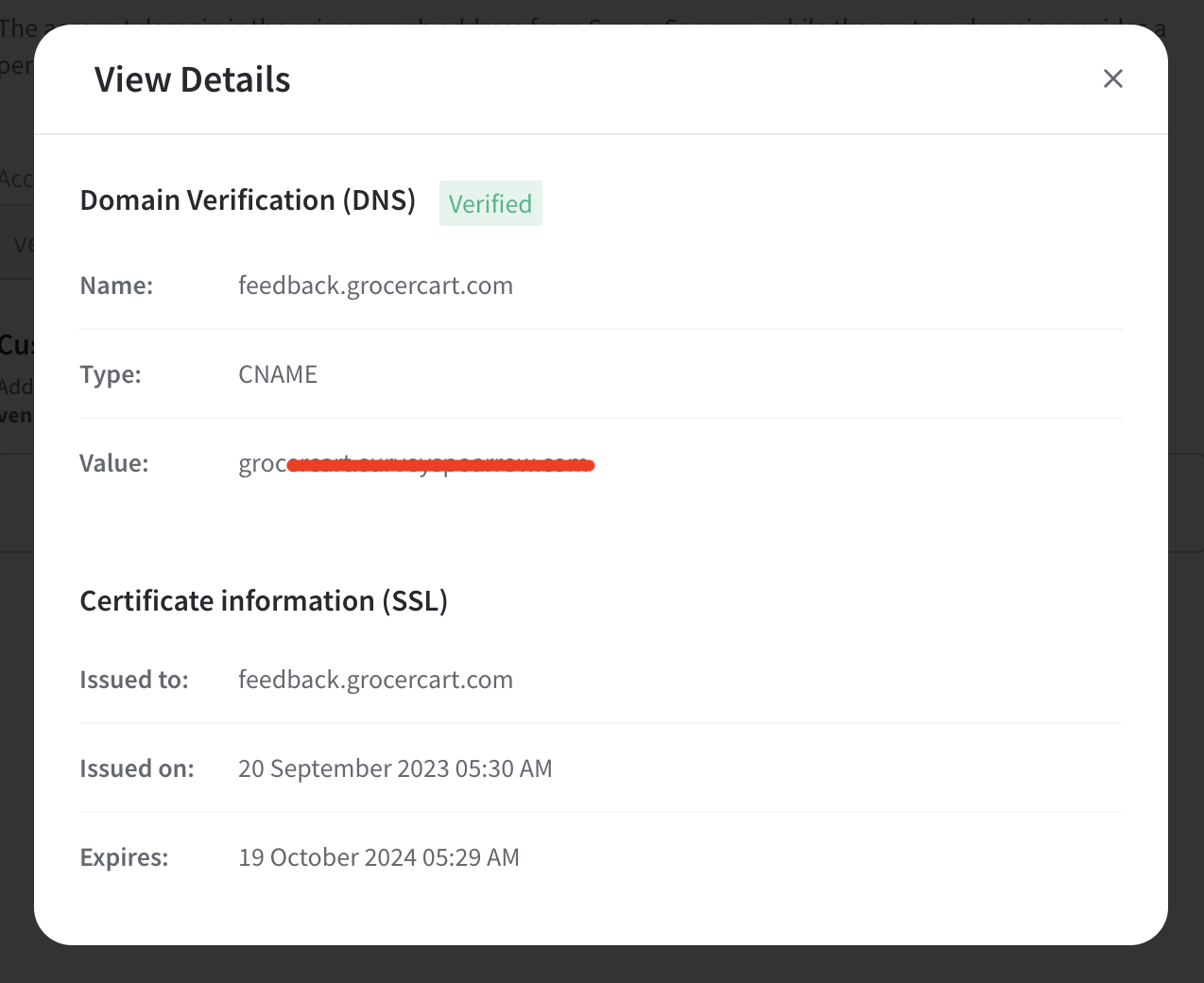Select the View Details dialog title
Image resolution: width=1204 pixels, height=983 pixels.
point(193,79)
